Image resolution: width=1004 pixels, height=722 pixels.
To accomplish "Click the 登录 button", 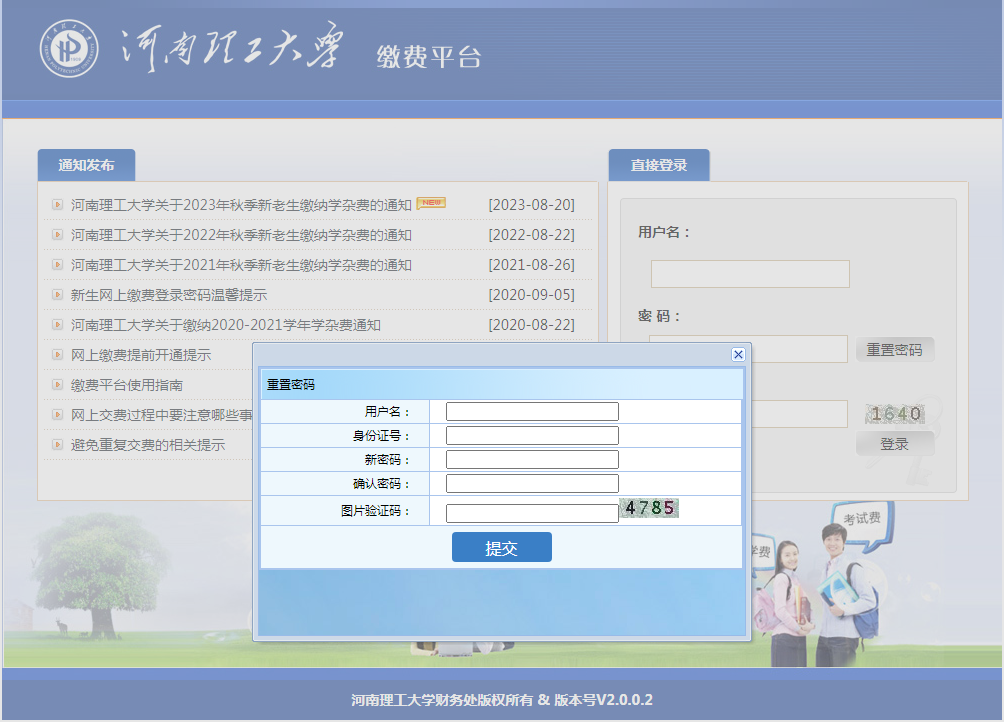I will (894, 444).
